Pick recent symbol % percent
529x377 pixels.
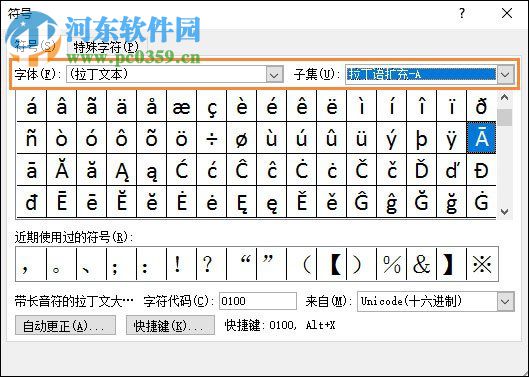pos(391,264)
